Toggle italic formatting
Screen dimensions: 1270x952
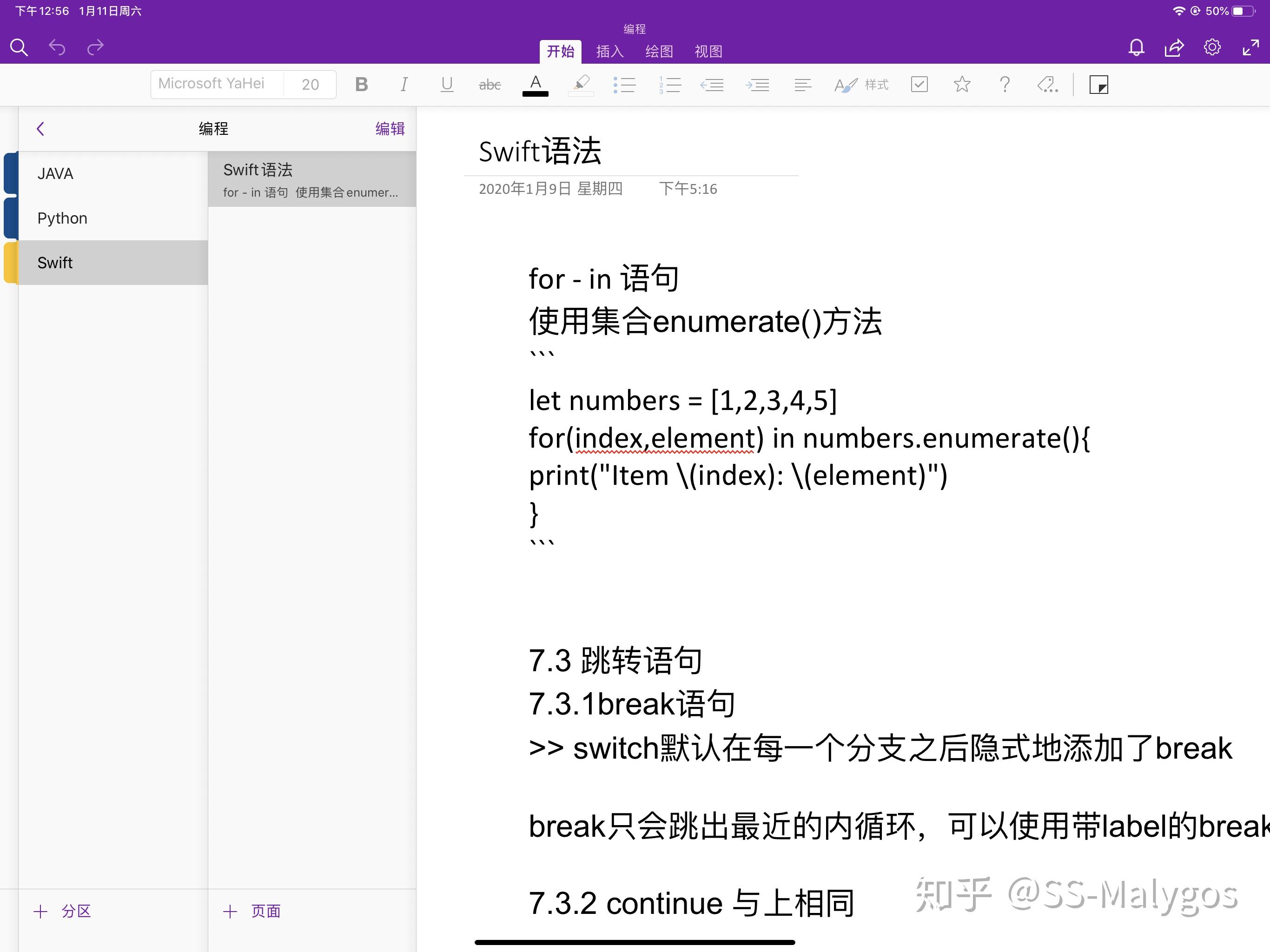point(404,85)
